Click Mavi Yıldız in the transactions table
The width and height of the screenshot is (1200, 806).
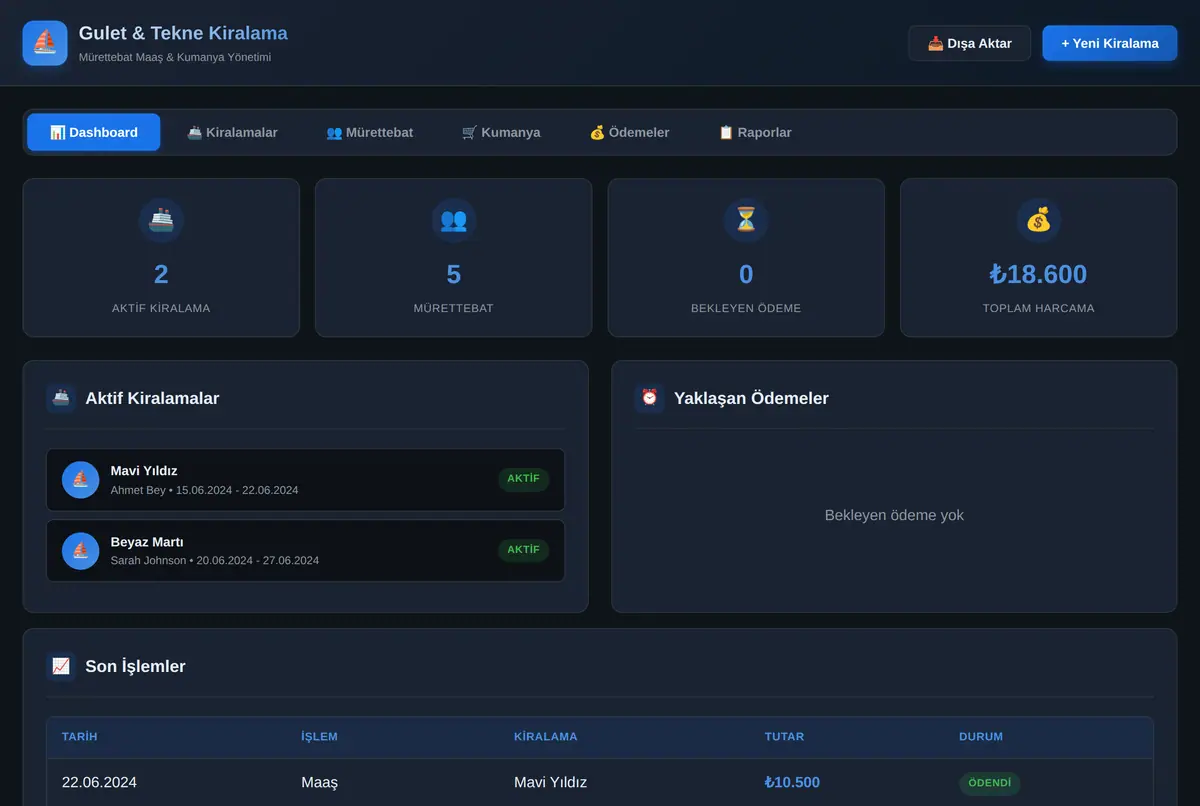pyautogui.click(x=550, y=783)
